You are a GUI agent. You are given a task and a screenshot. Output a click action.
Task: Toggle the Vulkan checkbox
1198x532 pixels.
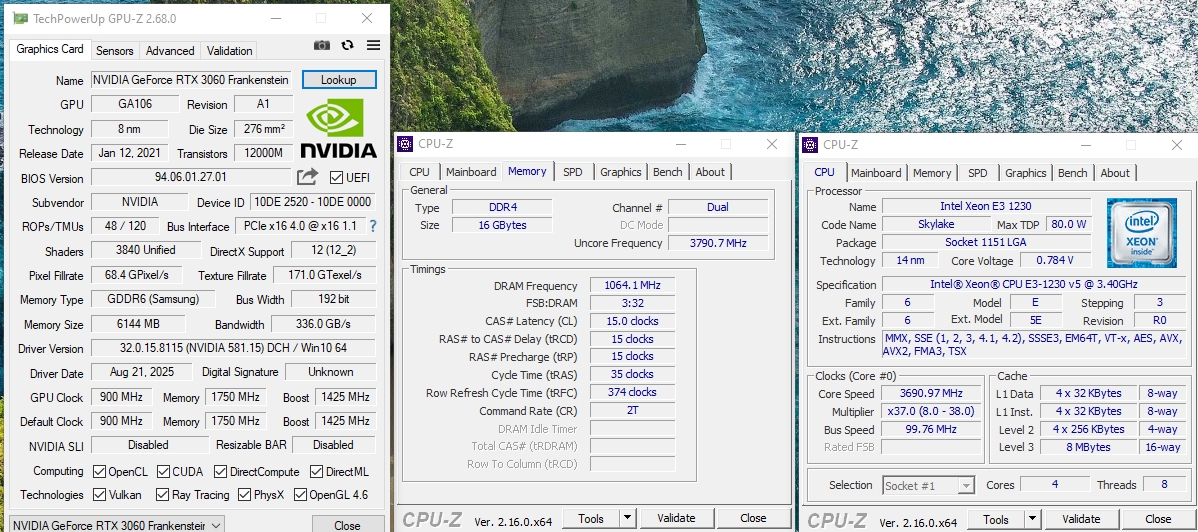click(99, 495)
